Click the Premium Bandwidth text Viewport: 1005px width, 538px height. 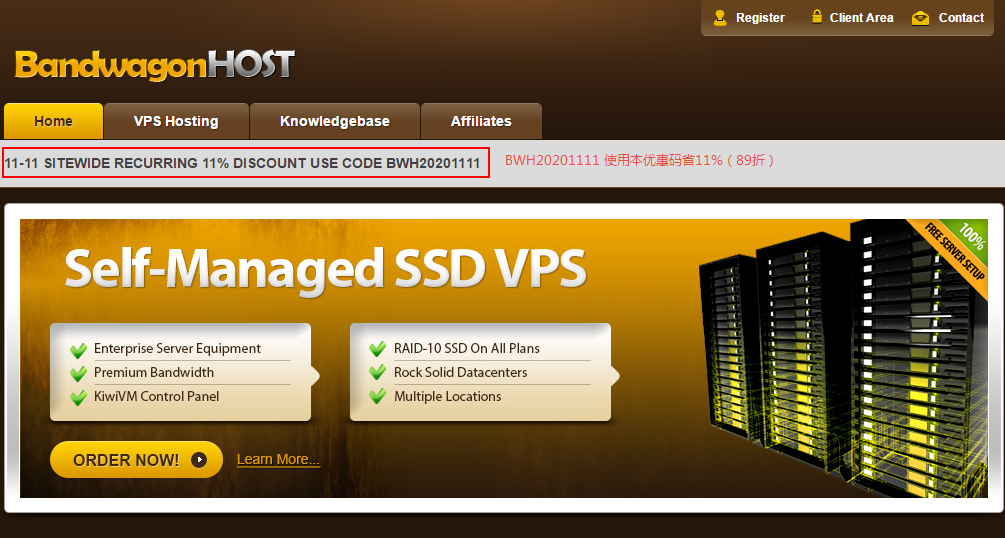[154, 373]
